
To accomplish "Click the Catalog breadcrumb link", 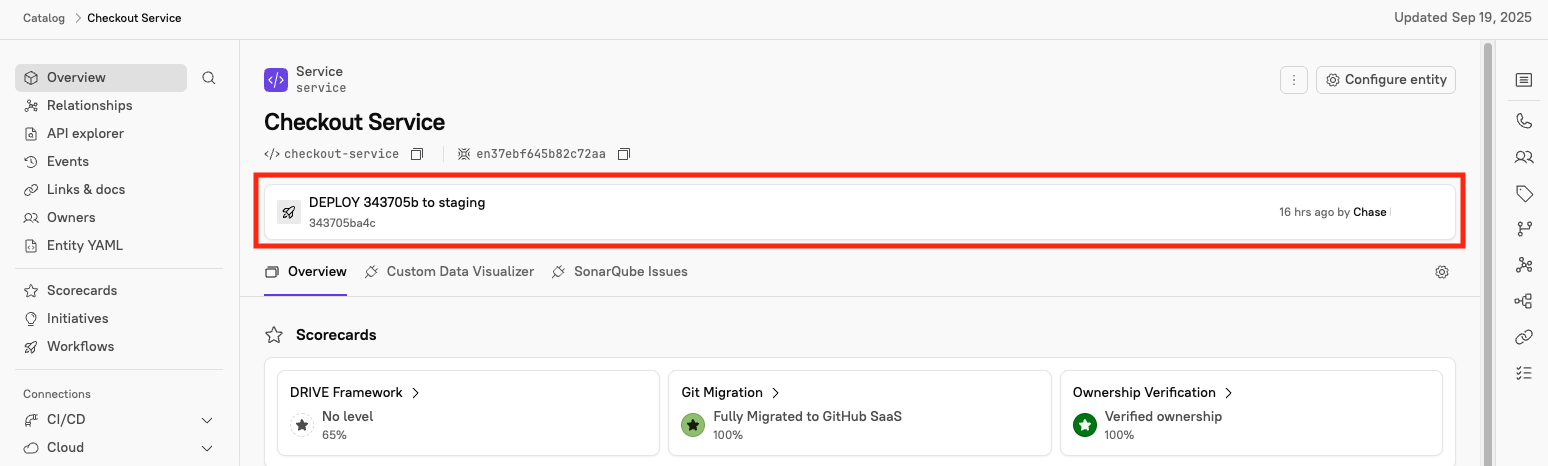I will click(x=44, y=18).
